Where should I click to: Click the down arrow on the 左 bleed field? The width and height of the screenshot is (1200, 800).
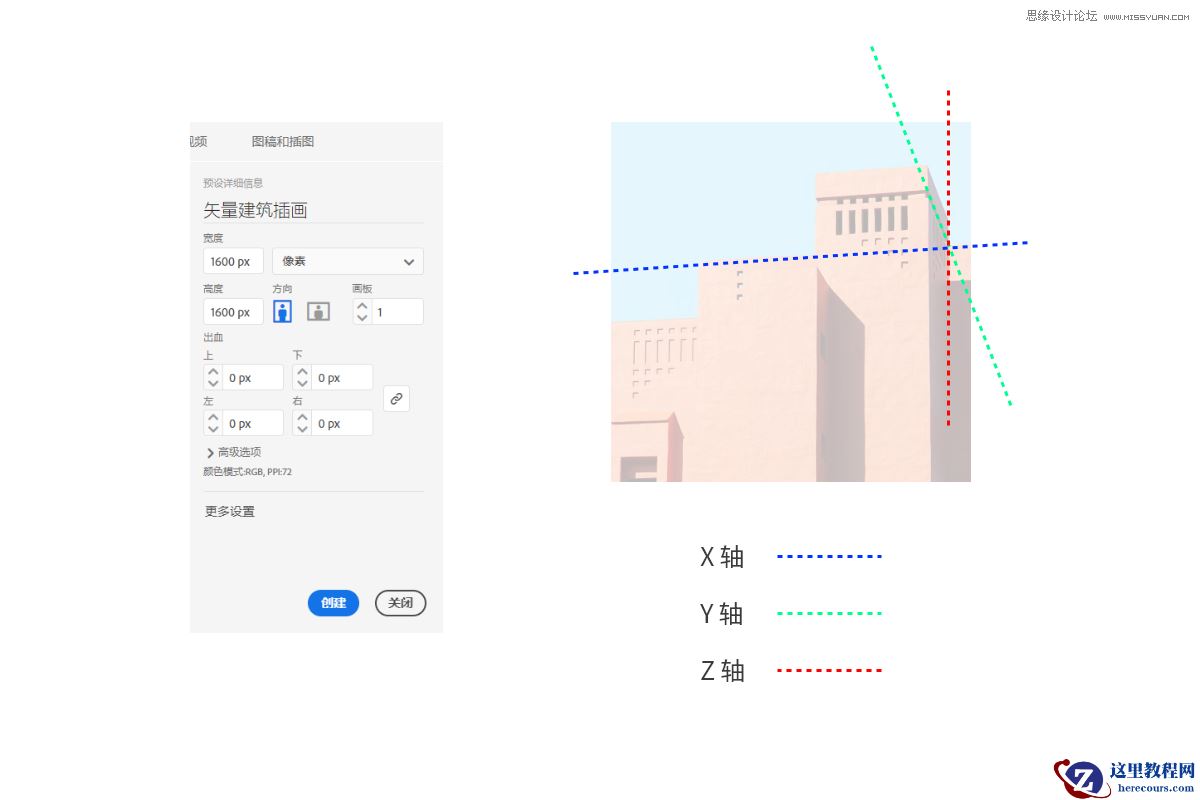213,428
